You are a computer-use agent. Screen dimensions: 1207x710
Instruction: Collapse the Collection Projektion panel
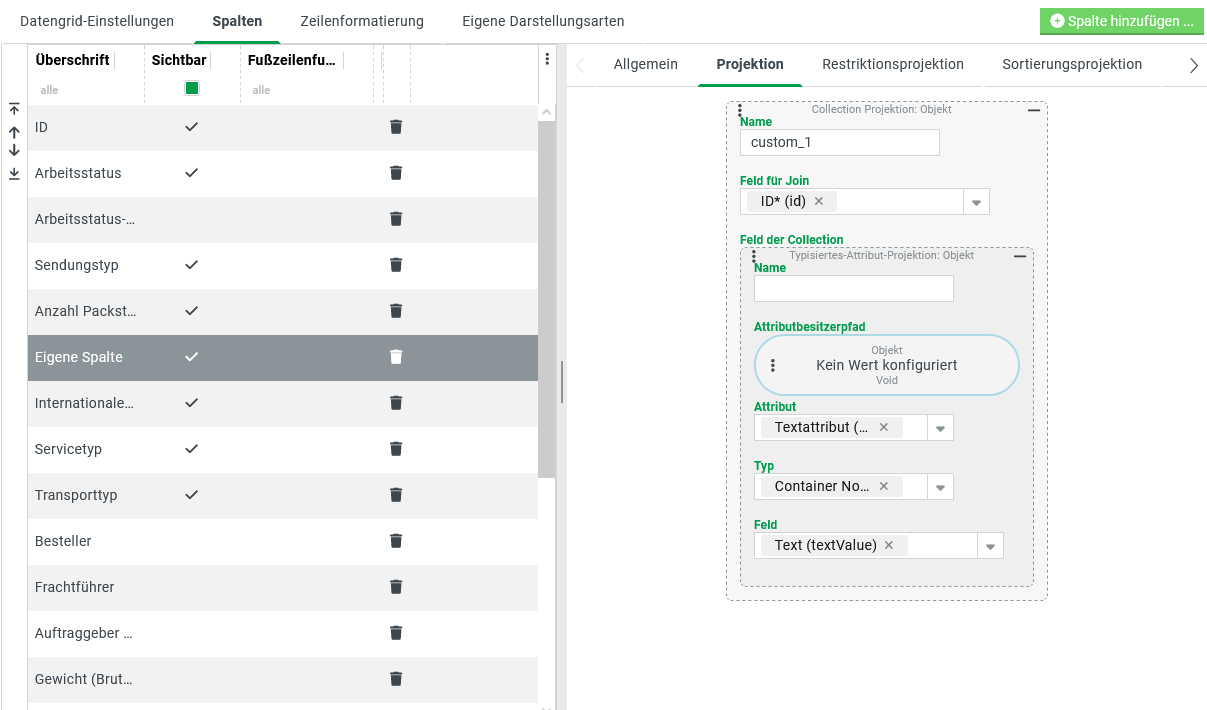click(x=1034, y=110)
